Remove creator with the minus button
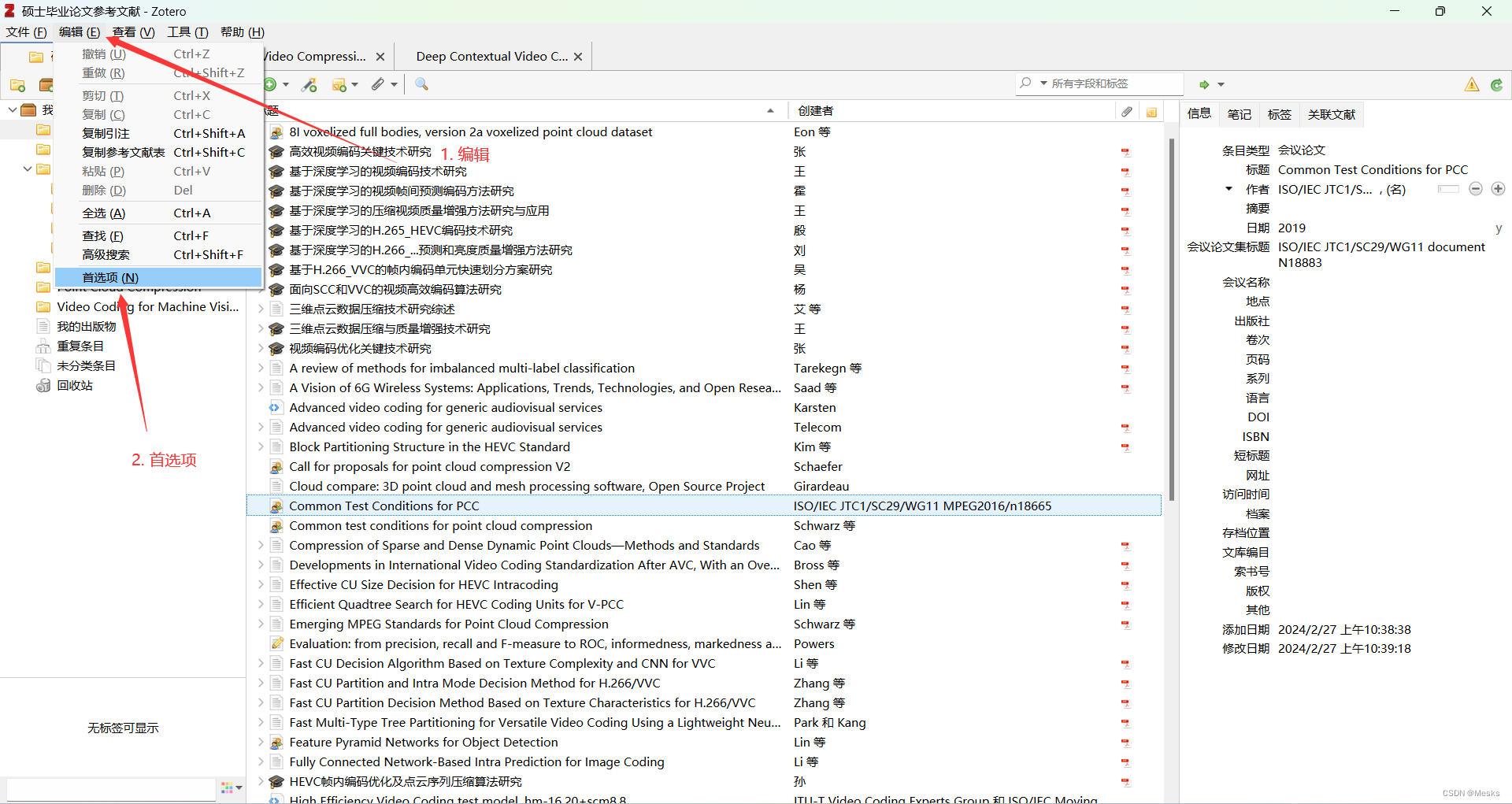The width and height of the screenshot is (1512, 804). pyautogui.click(x=1476, y=189)
